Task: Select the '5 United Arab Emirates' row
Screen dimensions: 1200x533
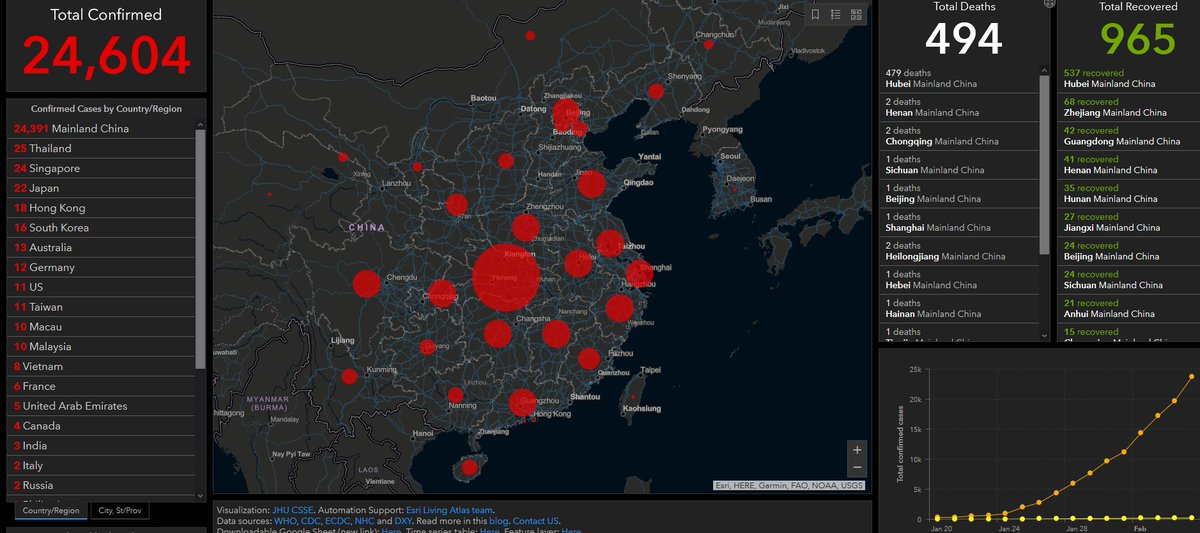Action: 101,406
